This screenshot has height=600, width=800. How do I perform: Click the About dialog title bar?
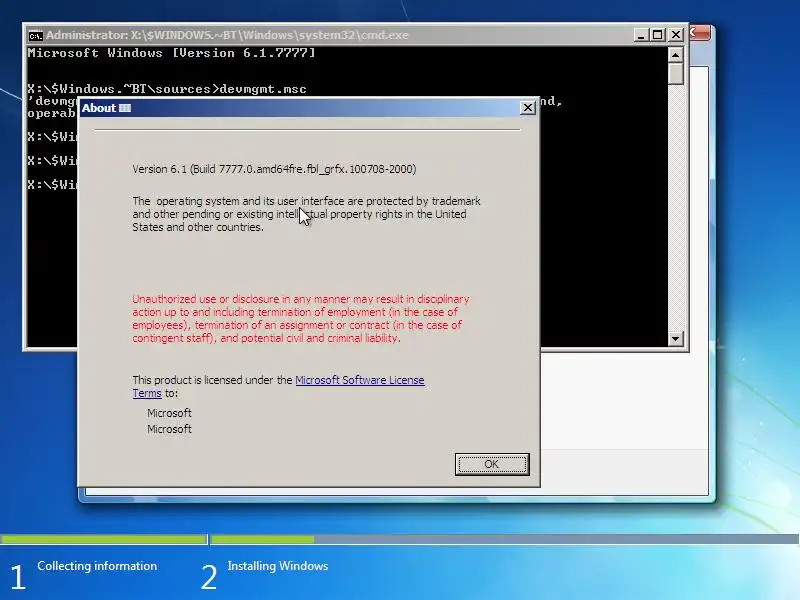pyautogui.click(x=309, y=108)
